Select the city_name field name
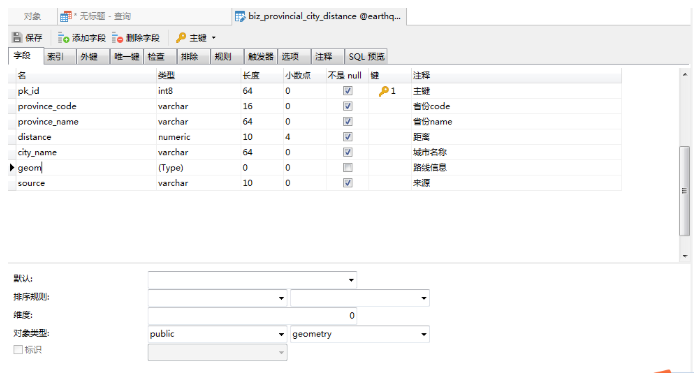This screenshot has height=379, width=696. (37, 152)
